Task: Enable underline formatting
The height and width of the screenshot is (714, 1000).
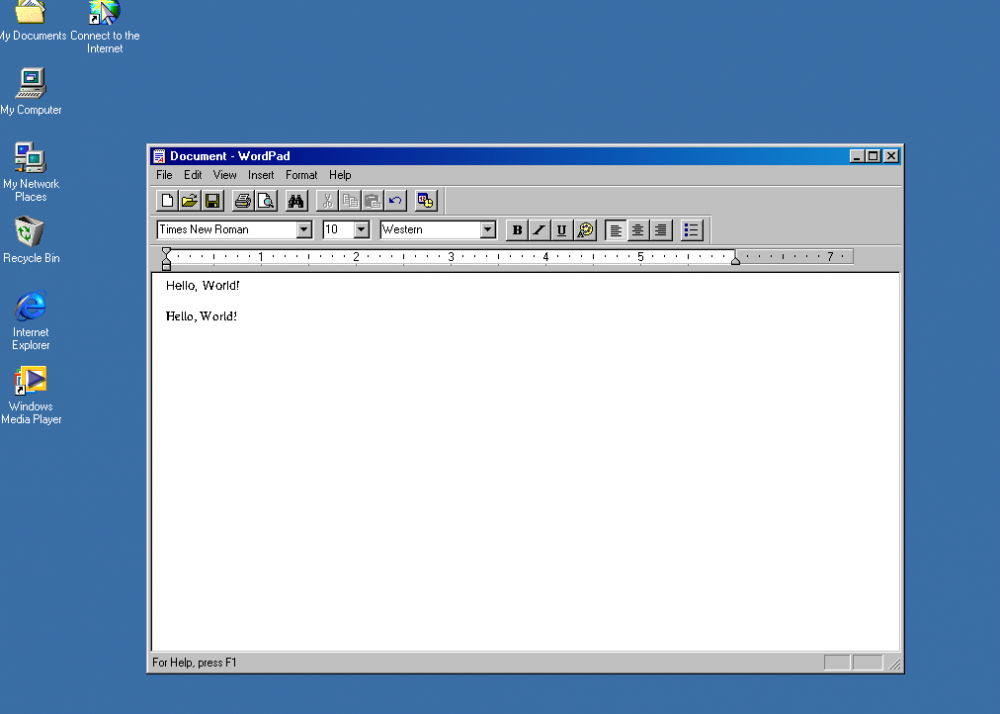Action: coord(560,230)
